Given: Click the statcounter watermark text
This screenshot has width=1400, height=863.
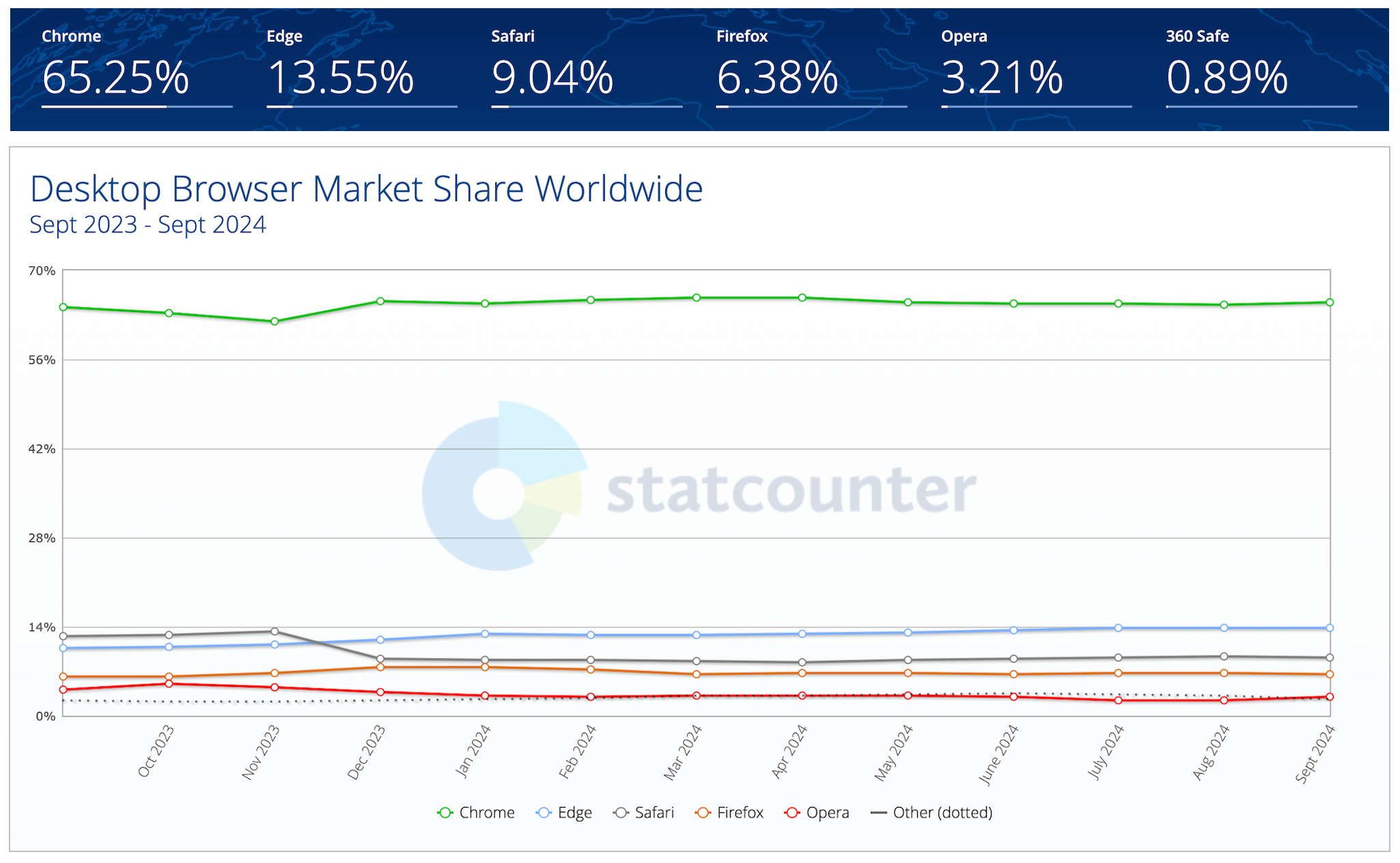Looking at the screenshot, I should click(791, 490).
